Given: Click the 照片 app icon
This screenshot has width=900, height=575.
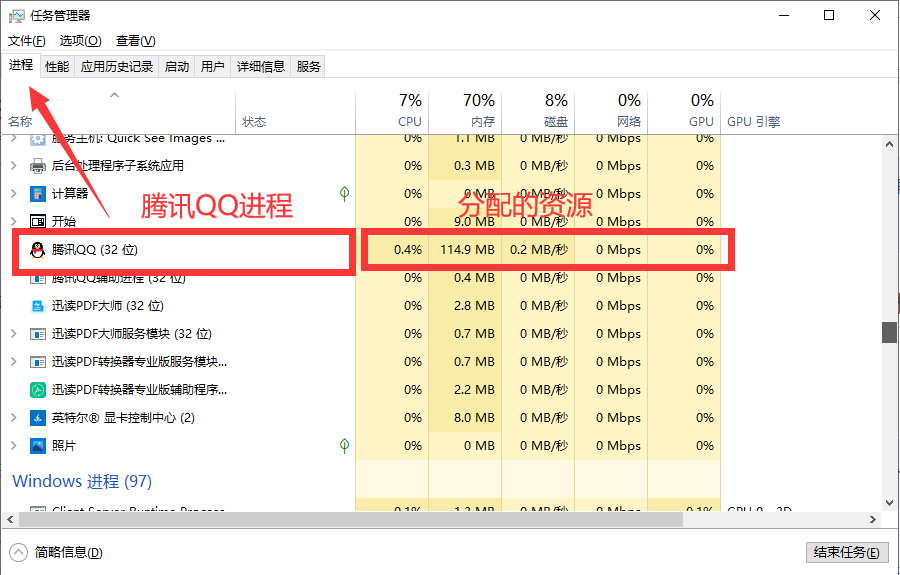Looking at the screenshot, I should pos(38,446).
